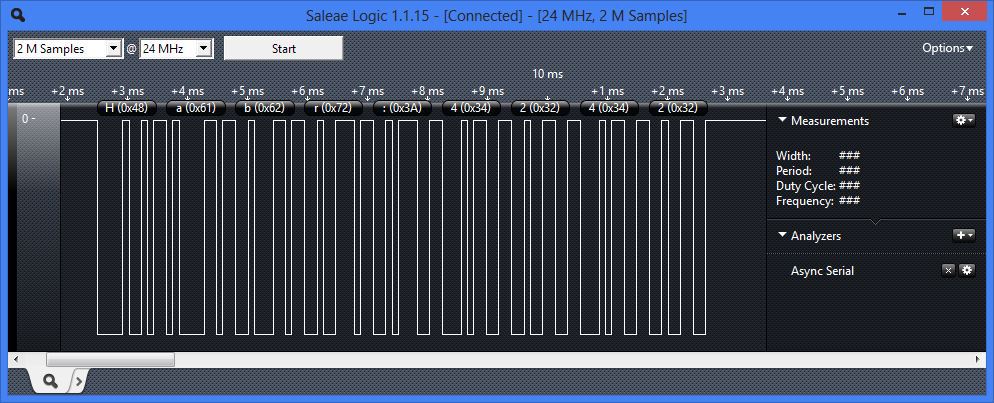994x403 pixels.
Task: Collapse the Measurements section
Action: click(782, 120)
